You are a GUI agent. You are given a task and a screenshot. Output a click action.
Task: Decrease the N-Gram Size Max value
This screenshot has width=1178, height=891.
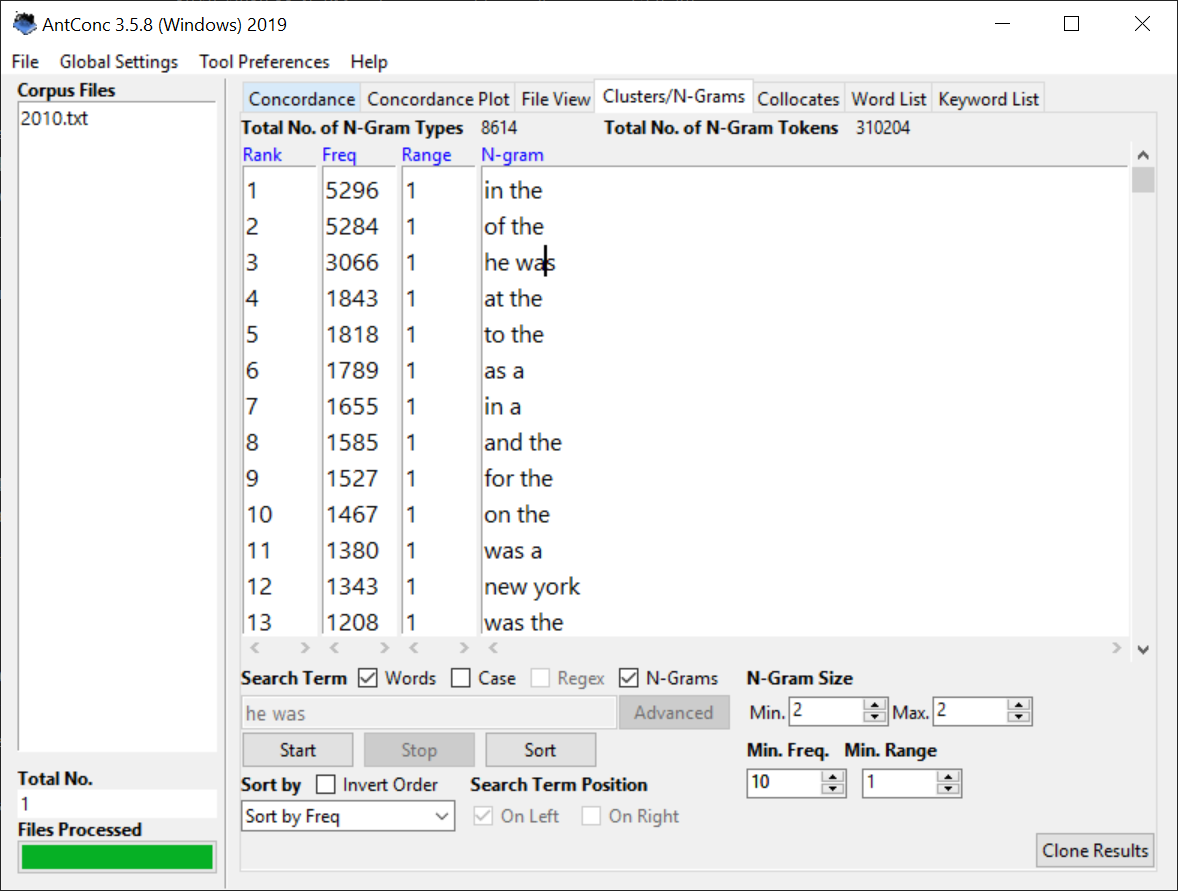click(x=1018, y=717)
